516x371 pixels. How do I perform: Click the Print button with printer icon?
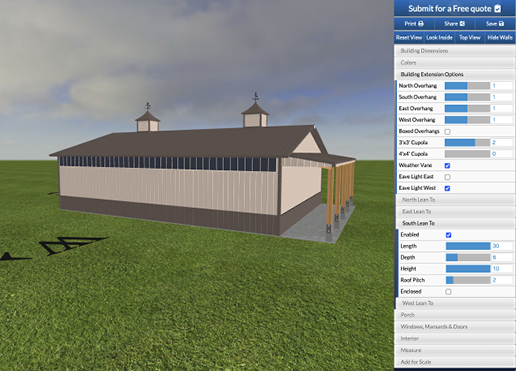[414, 24]
